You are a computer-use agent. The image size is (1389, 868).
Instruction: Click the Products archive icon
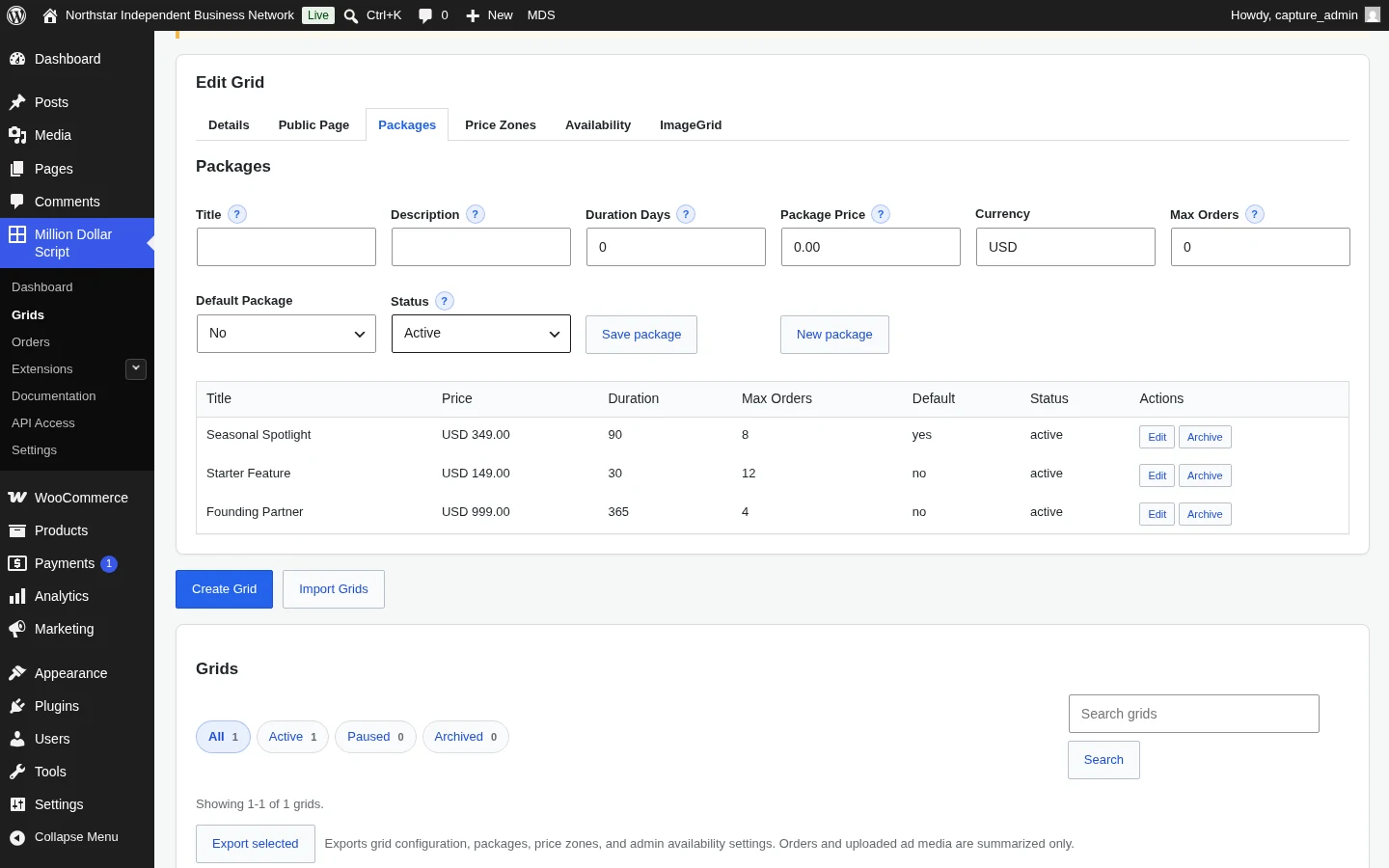17,530
